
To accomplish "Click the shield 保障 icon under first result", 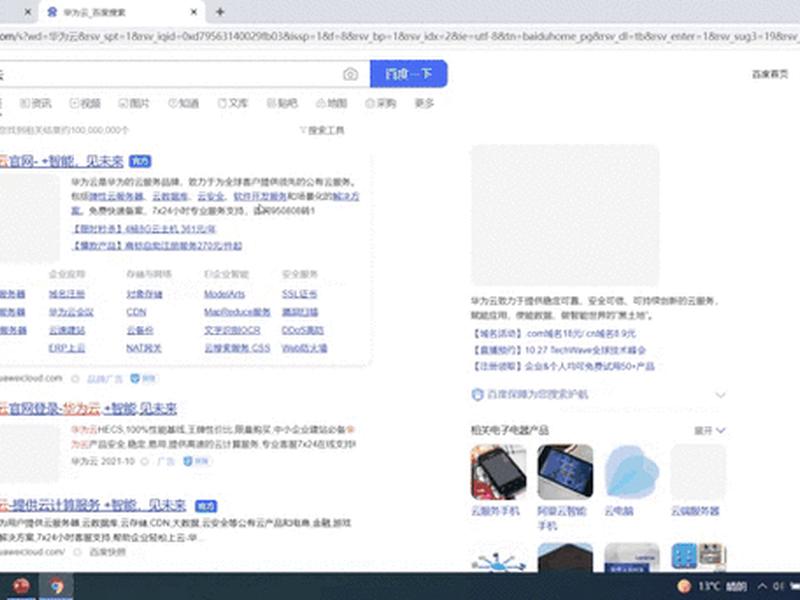I will [135, 379].
